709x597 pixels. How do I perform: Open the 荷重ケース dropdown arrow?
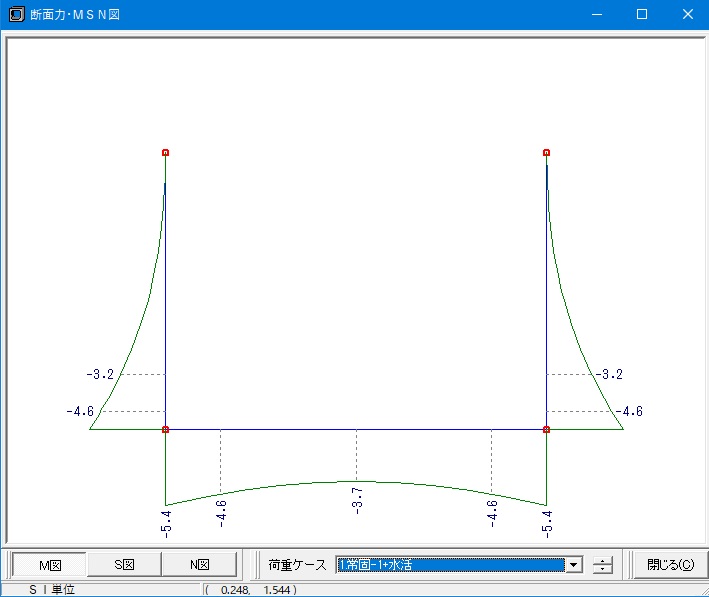pyautogui.click(x=574, y=564)
